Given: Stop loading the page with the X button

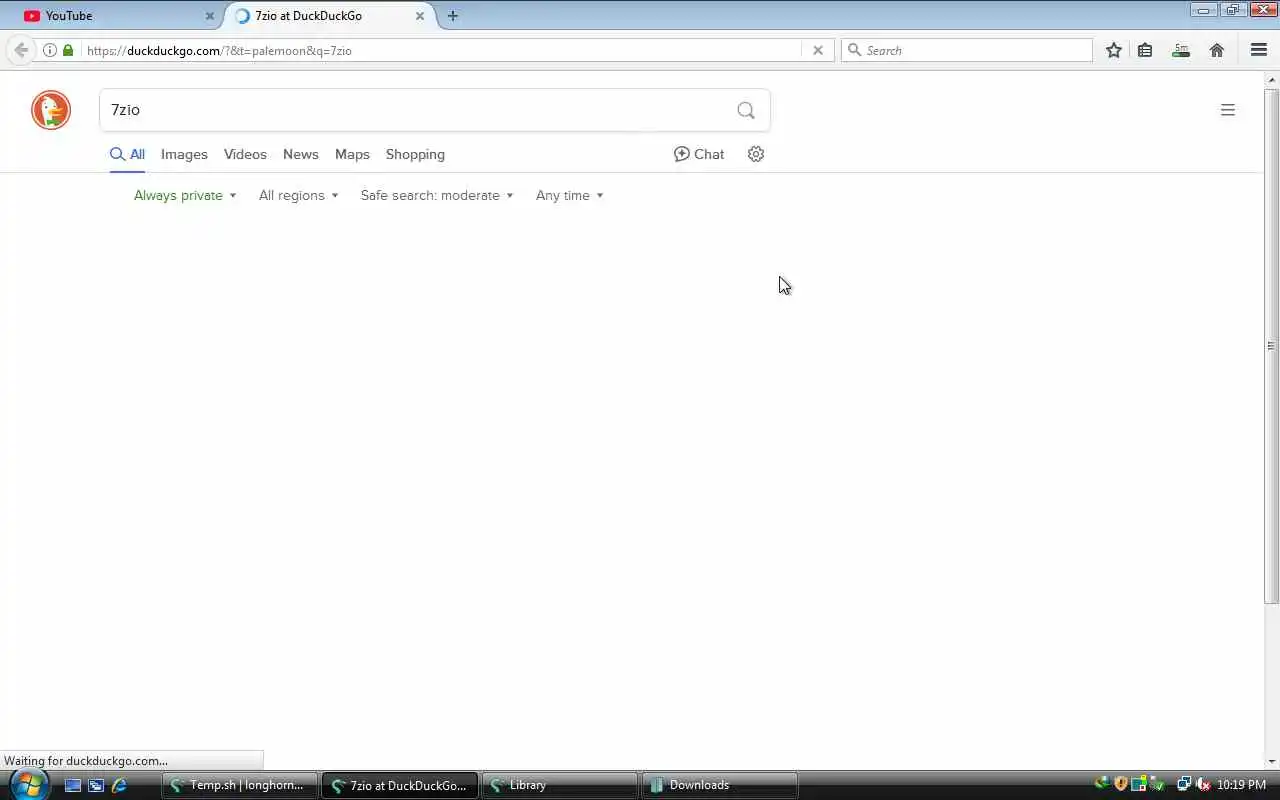Looking at the screenshot, I should coord(818,50).
